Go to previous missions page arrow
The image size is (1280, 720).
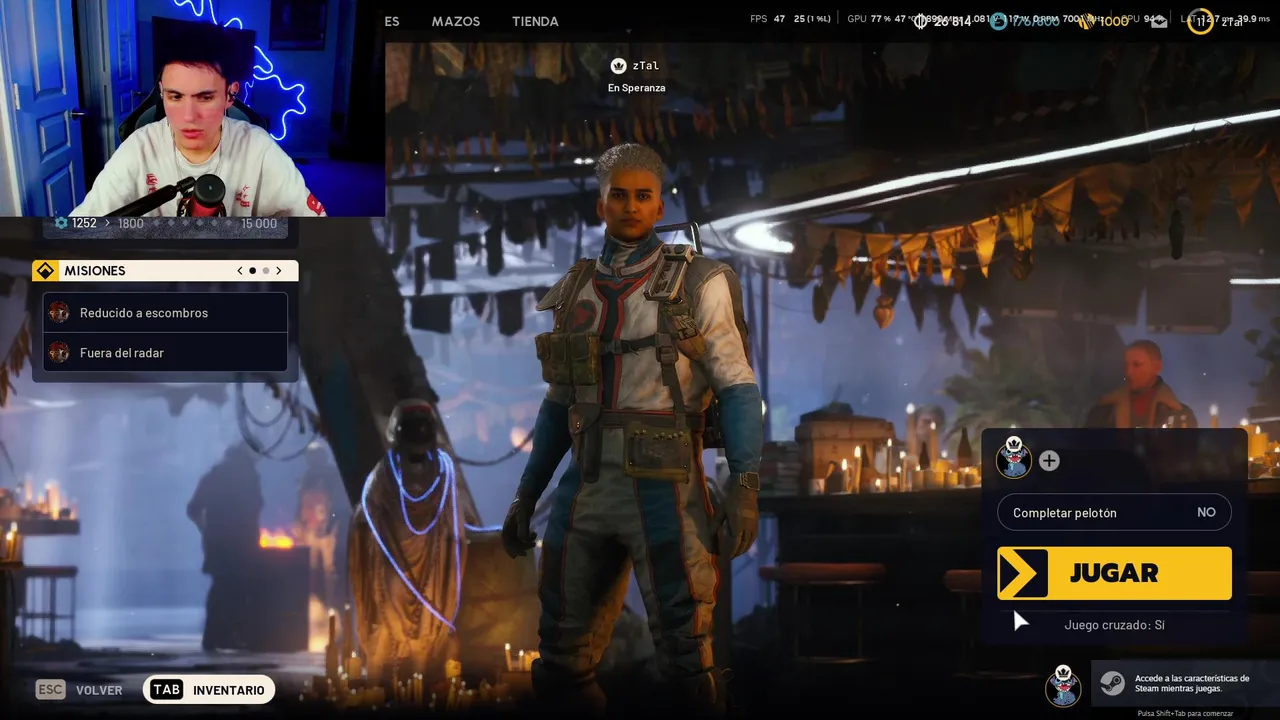[x=240, y=271]
